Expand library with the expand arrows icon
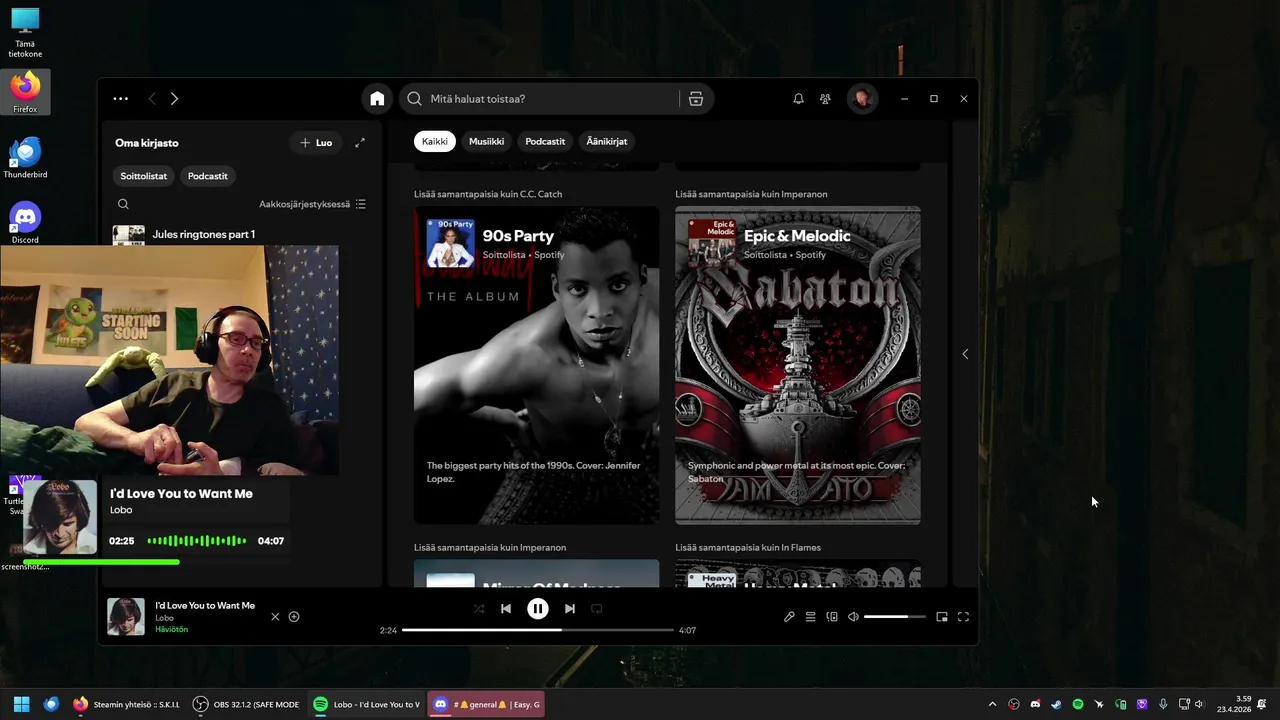 (x=360, y=143)
